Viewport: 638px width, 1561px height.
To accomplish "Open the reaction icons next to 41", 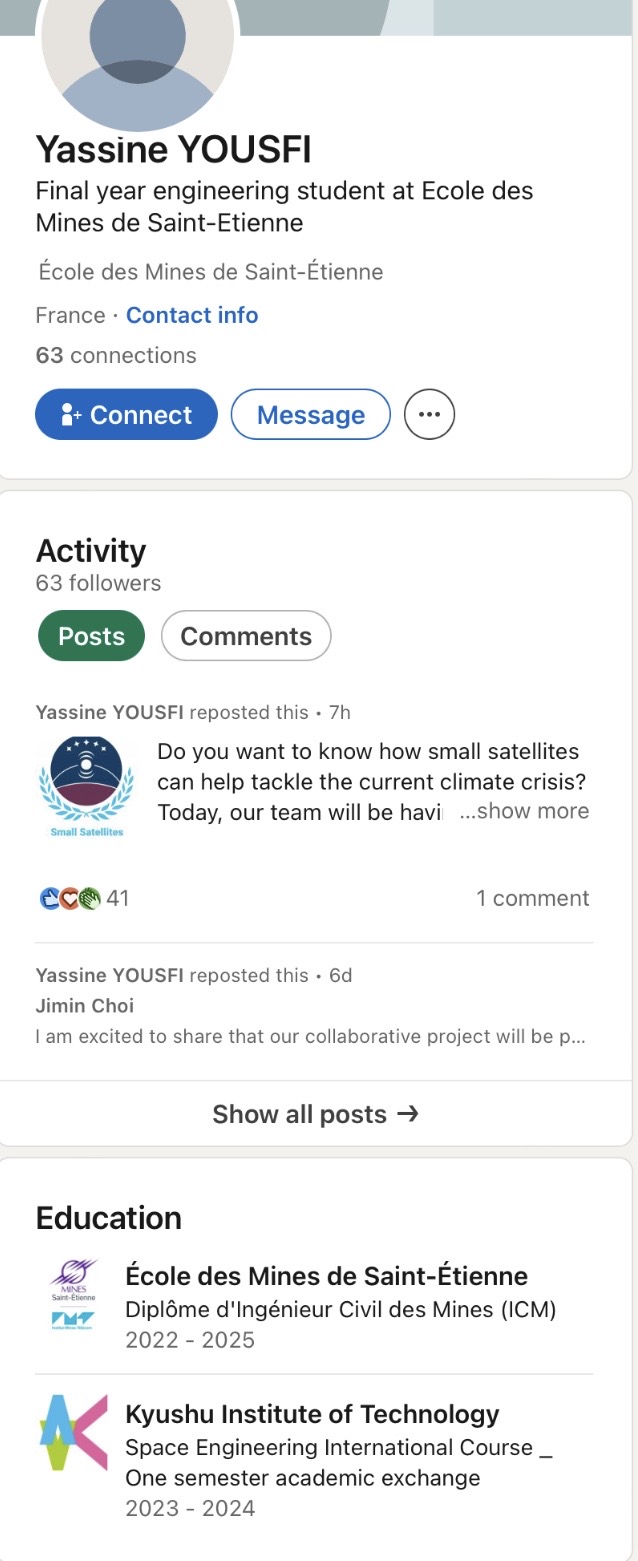I will 69,898.
